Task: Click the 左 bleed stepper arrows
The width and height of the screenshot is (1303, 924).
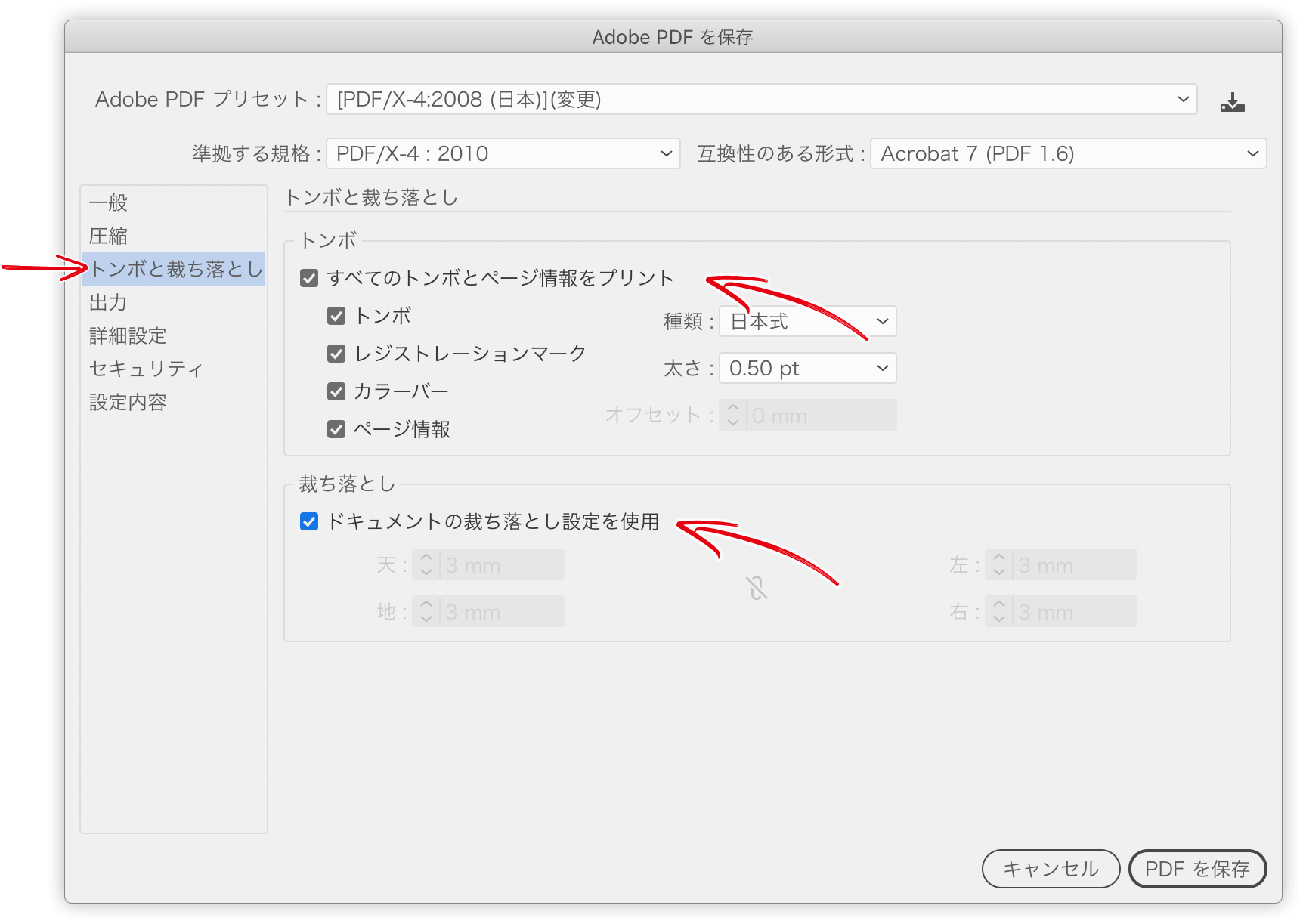Action: coord(999,564)
